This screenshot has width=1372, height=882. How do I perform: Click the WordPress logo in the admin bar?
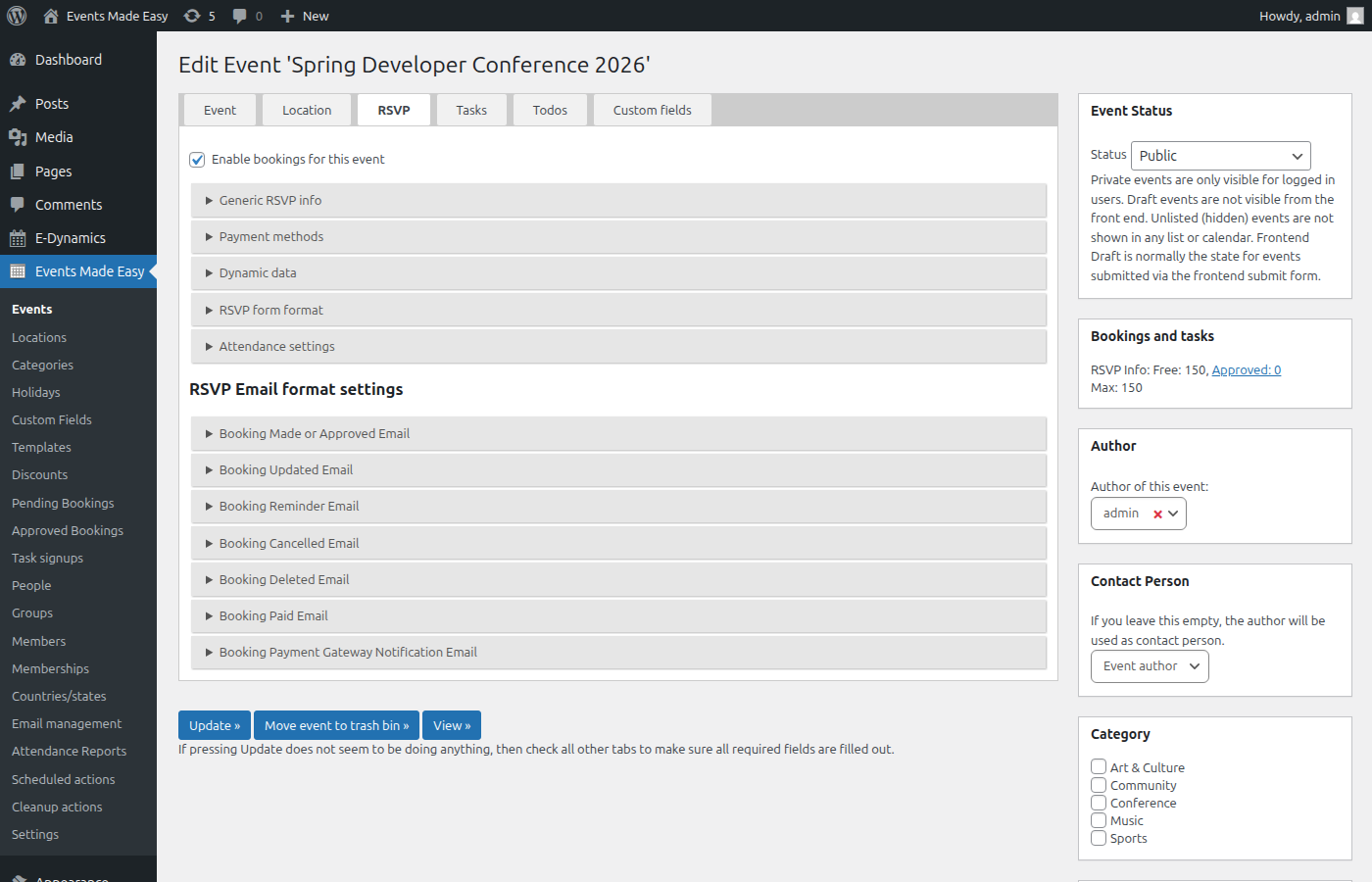17,16
